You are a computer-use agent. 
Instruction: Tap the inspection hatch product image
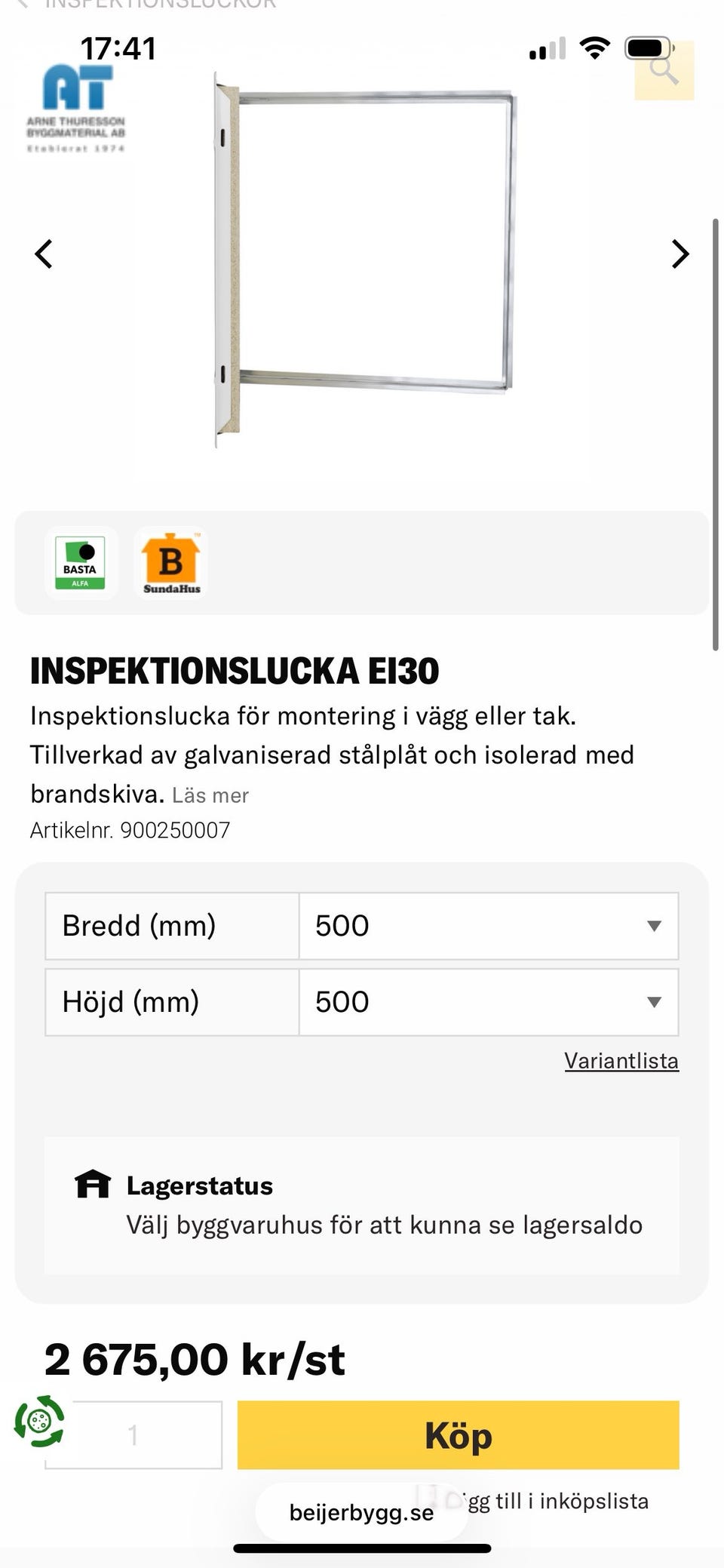(x=362, y=257)
